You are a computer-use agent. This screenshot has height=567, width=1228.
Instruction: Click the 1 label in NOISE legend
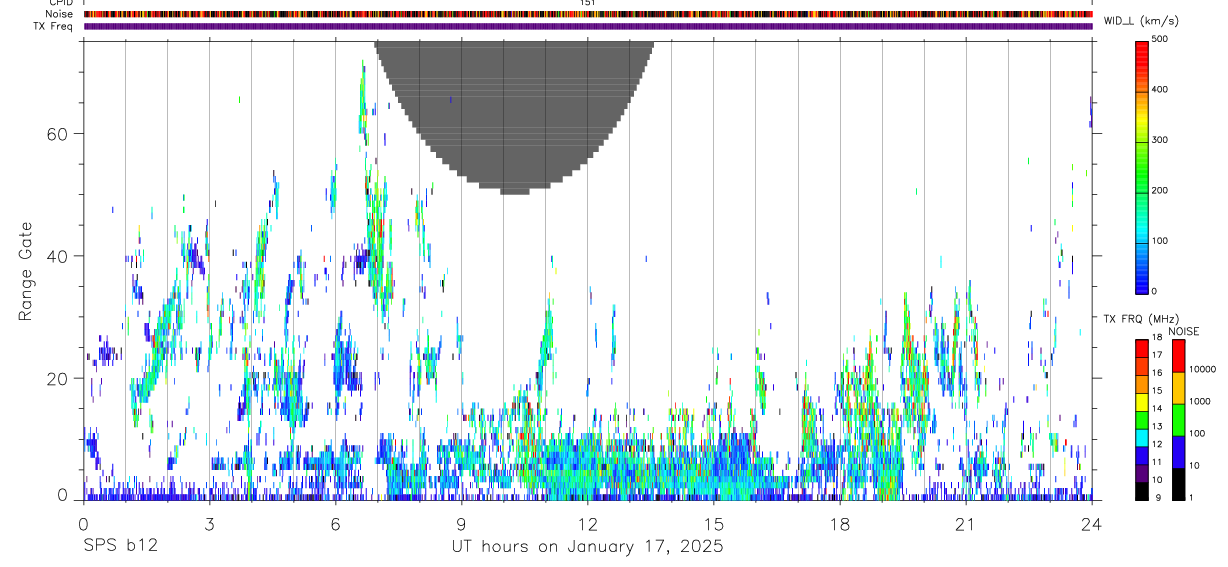coord(1191,497)
